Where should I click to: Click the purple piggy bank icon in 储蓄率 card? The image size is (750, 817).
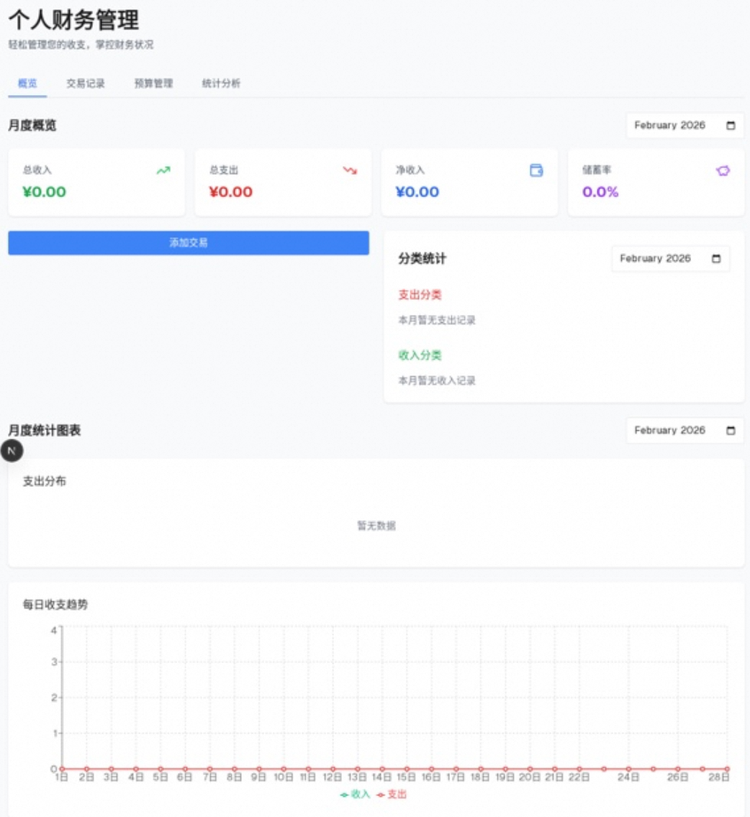point(722,170)
